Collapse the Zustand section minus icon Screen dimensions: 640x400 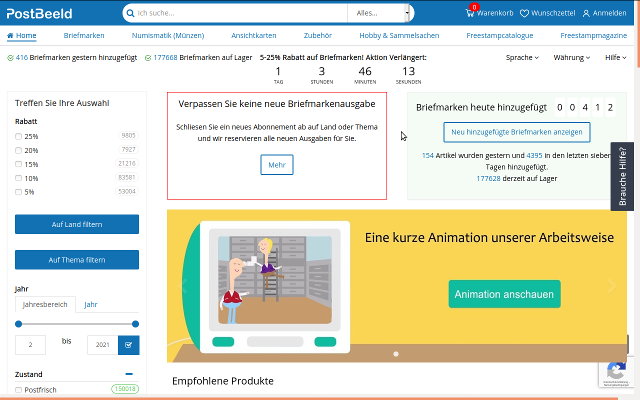pyautogui.click(x=129, y=373)
